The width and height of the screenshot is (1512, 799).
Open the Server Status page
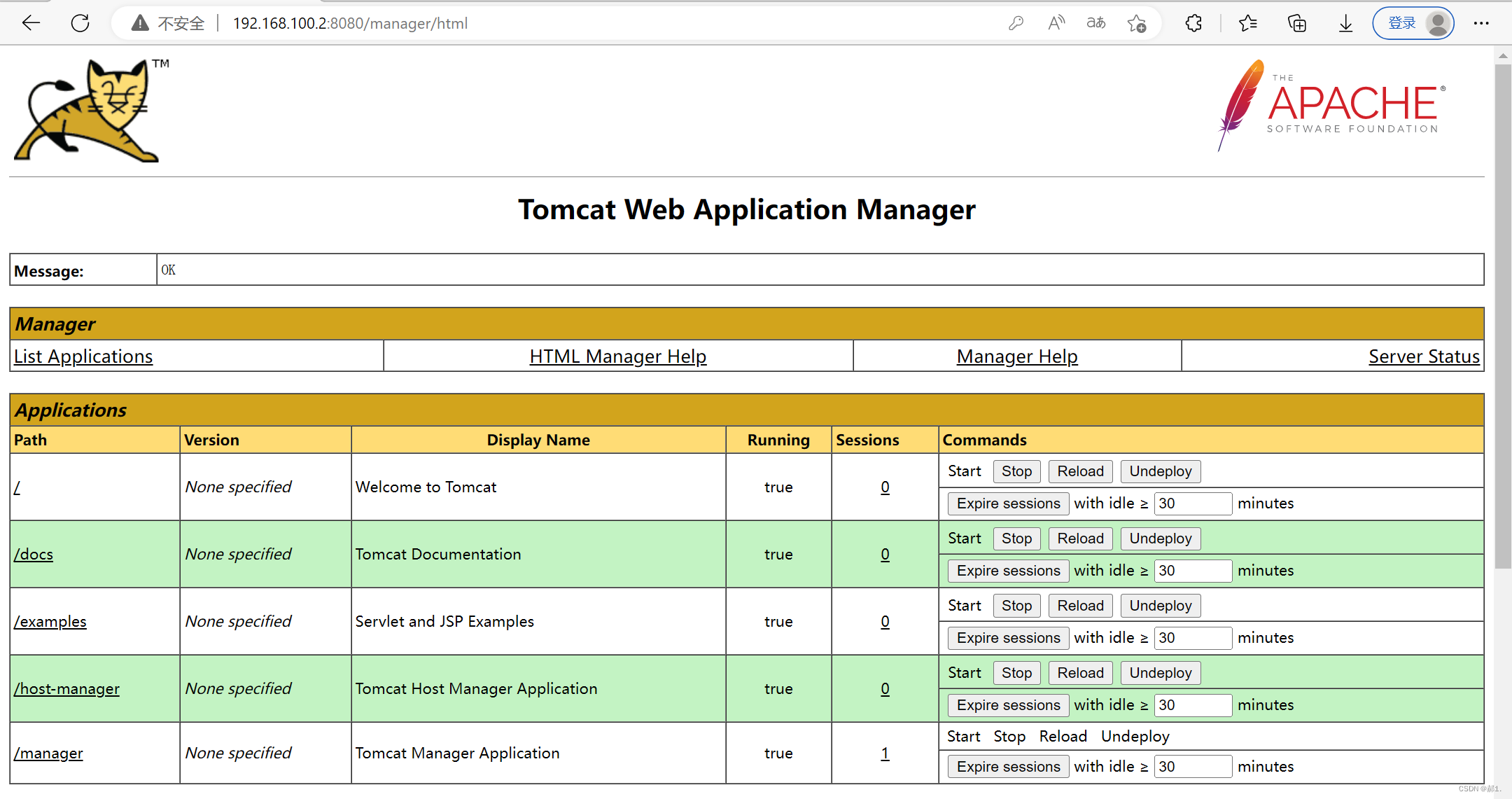(x=1424, y=356)
